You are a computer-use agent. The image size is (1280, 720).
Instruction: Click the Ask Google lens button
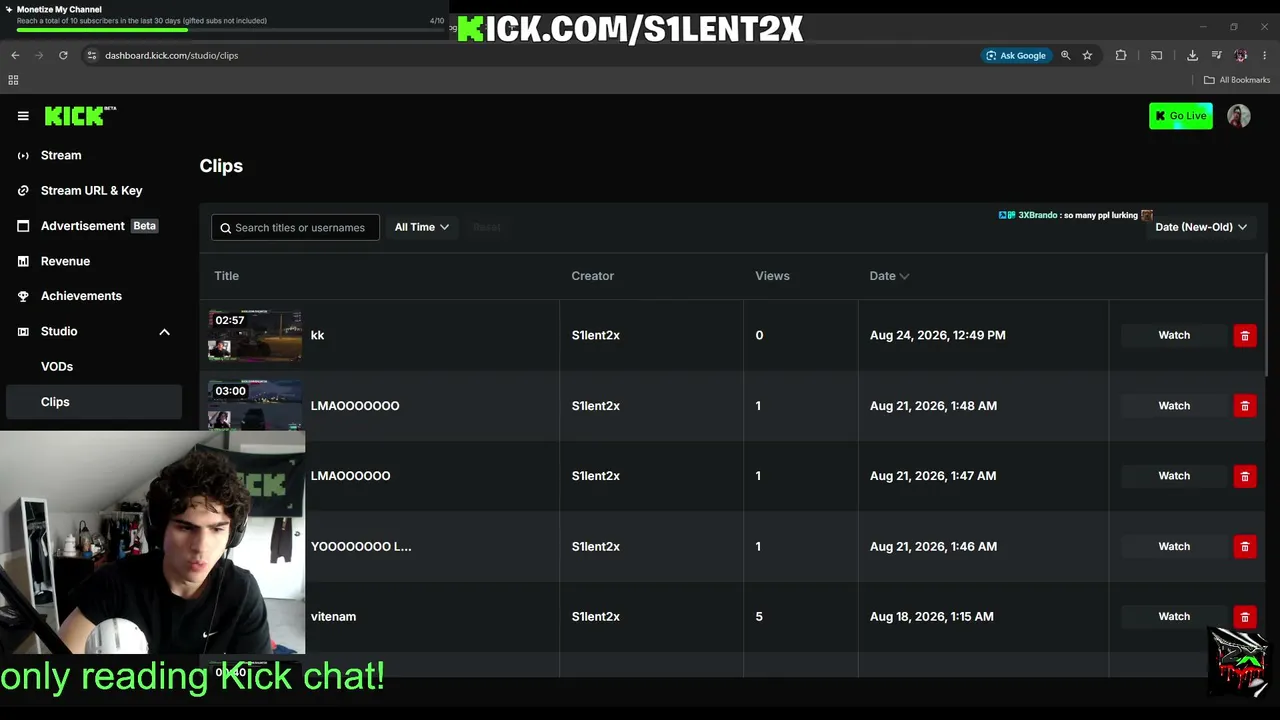coord(1016,55)
